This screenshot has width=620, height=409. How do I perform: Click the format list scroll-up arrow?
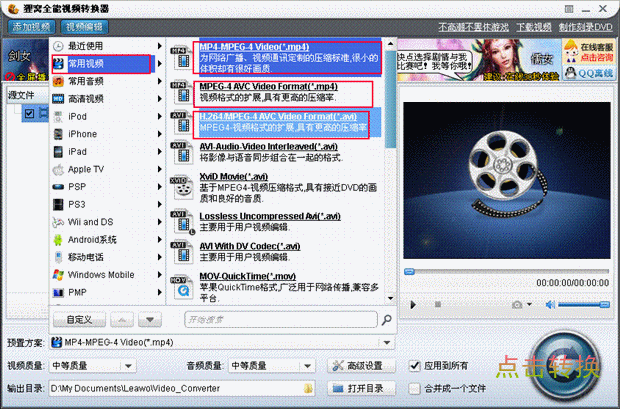click(x=391, y=43)
